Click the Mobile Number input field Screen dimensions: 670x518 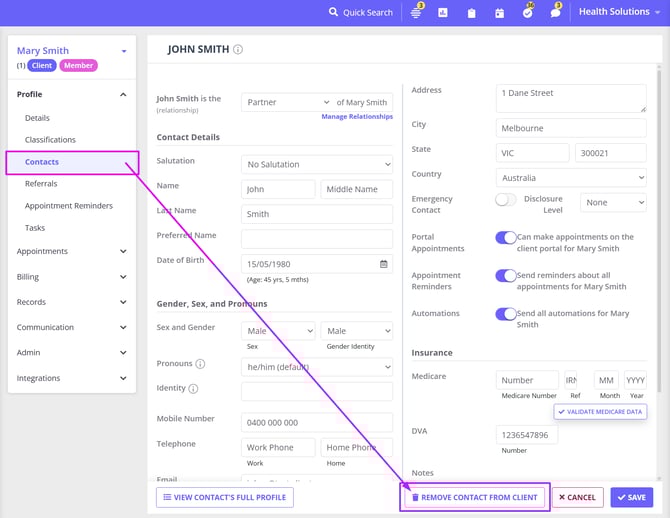[316, 422]
